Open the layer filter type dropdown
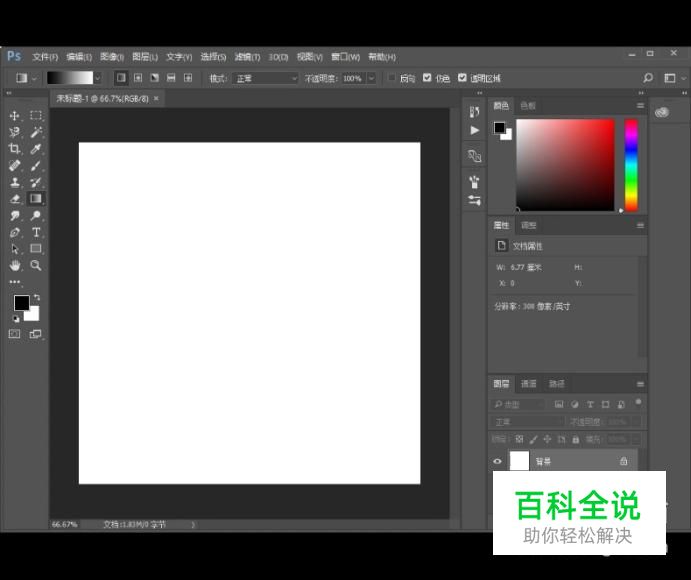The image size is (691, 580). pyautogui.click(x=518, y=404)
